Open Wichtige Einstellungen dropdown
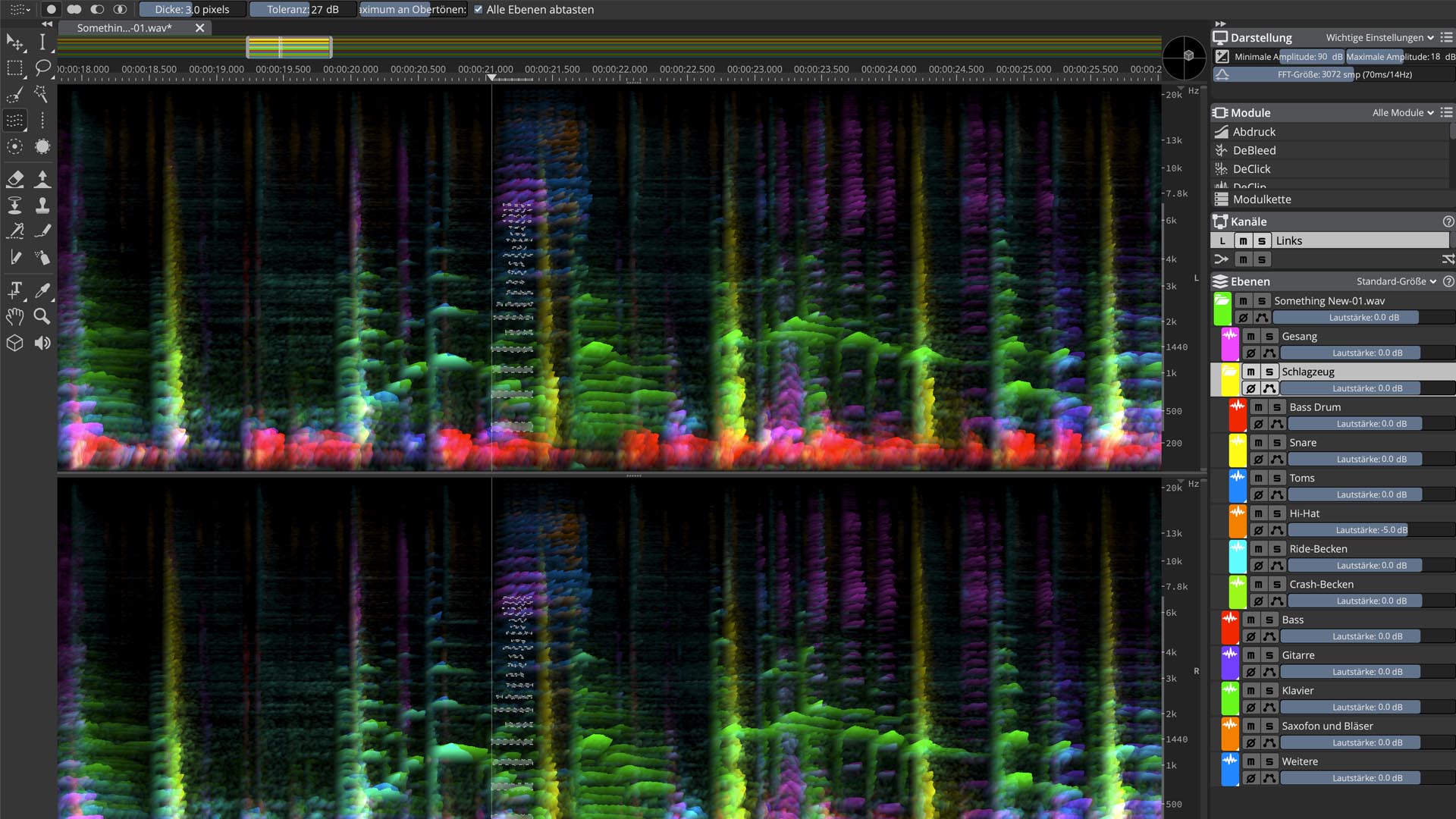 (x=1379, y=37)
